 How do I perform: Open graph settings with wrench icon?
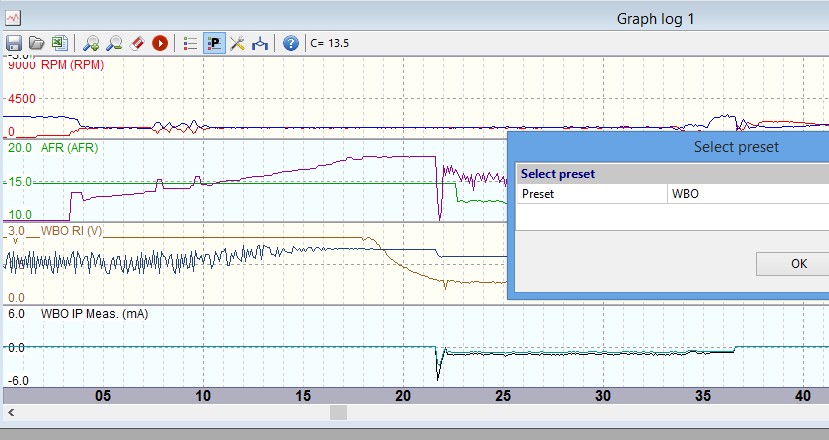237,43
